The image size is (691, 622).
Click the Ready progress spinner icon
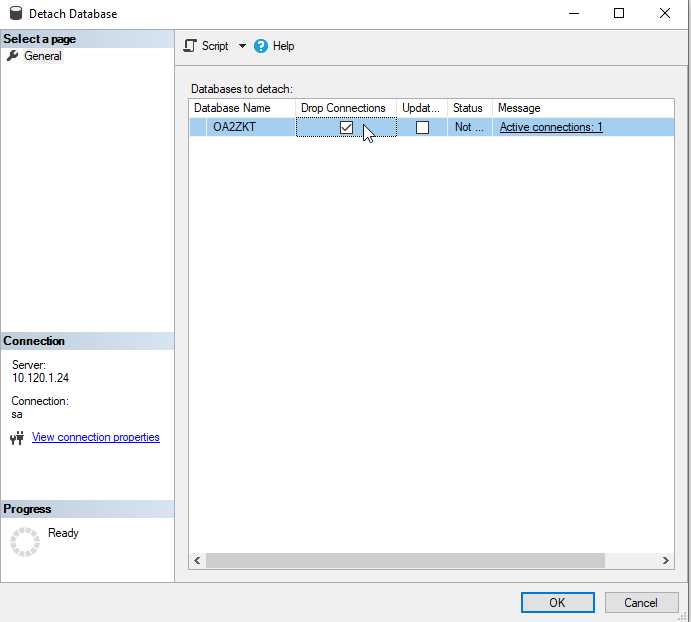tap(25, 542)
